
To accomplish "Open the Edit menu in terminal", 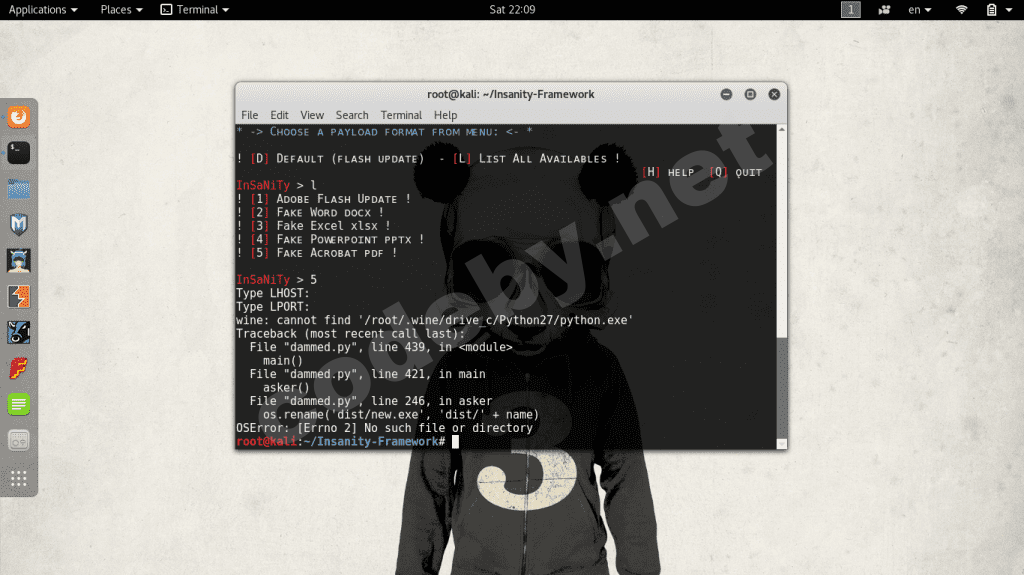I will (279, 115).
